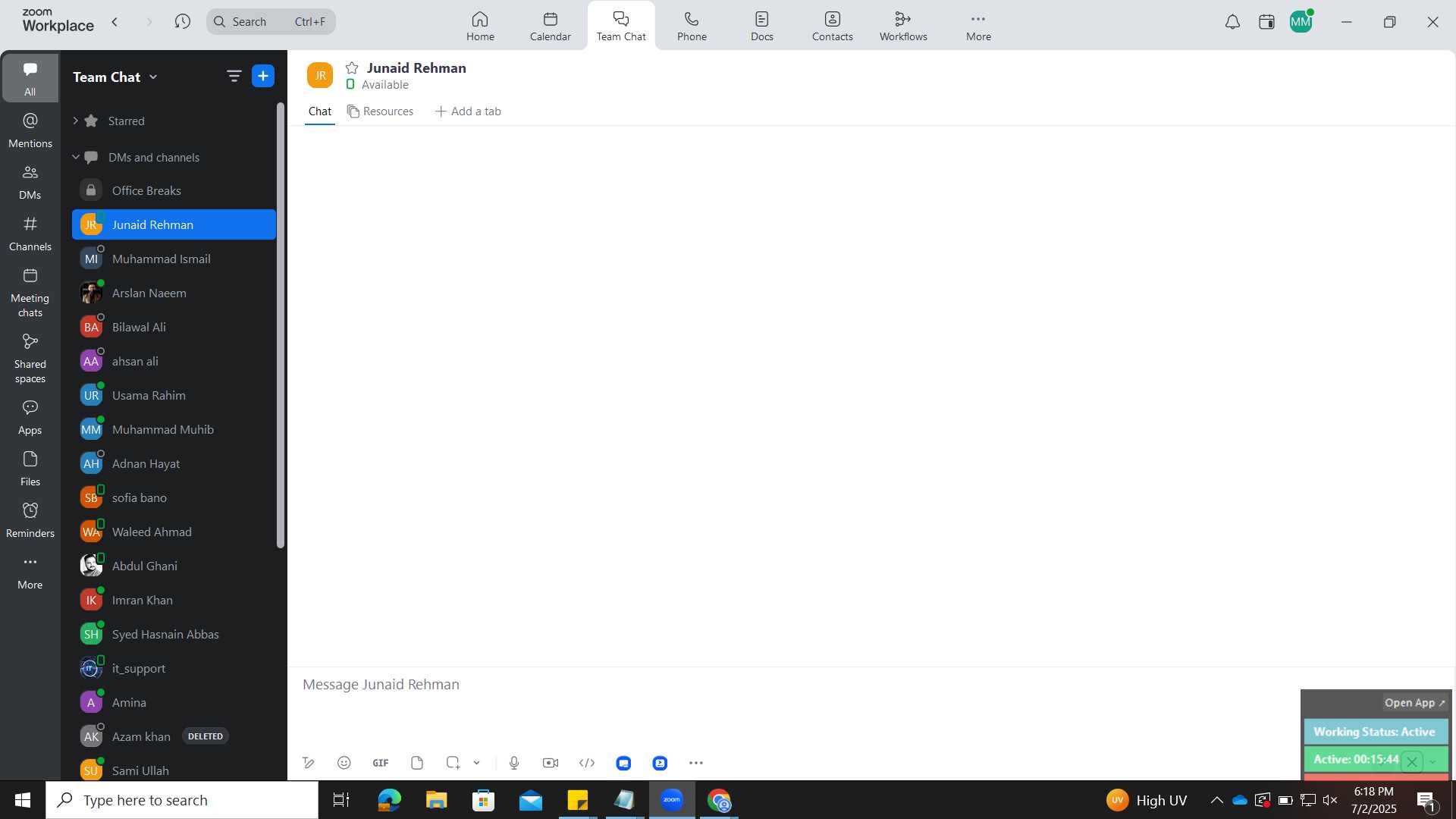
Task: Open calendar panel icon near profile
Action: pyautogui.click(x=1266, y=22)
